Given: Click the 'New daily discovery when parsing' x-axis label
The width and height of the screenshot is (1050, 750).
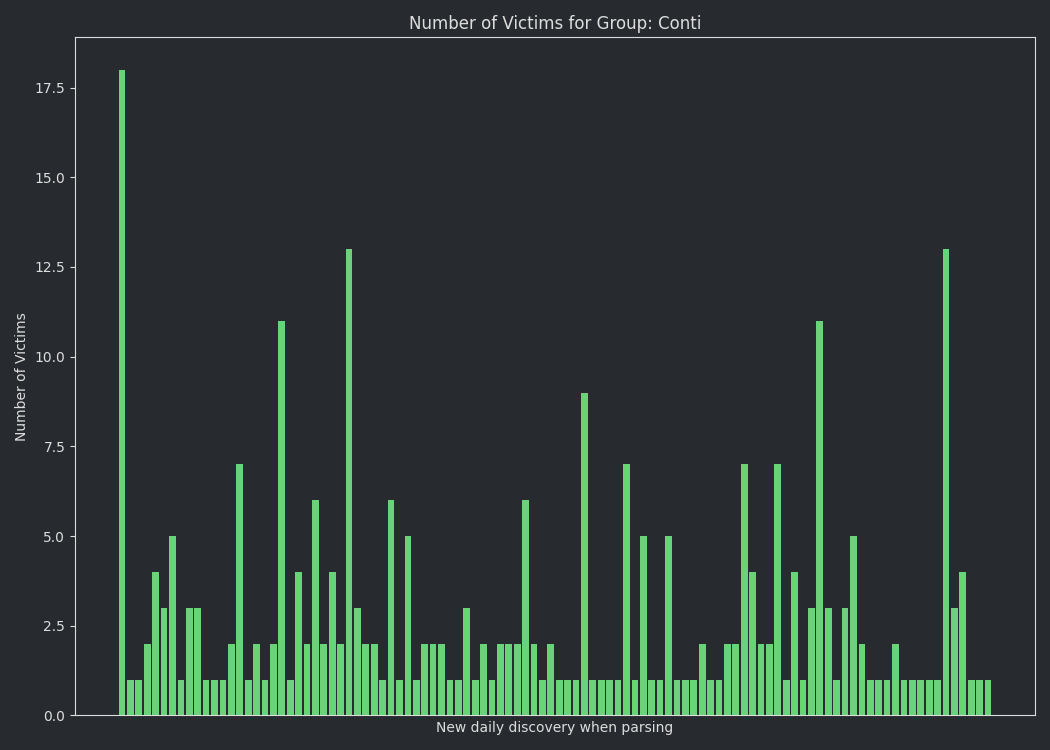Looking at the screenshot, I should (554, 727).
